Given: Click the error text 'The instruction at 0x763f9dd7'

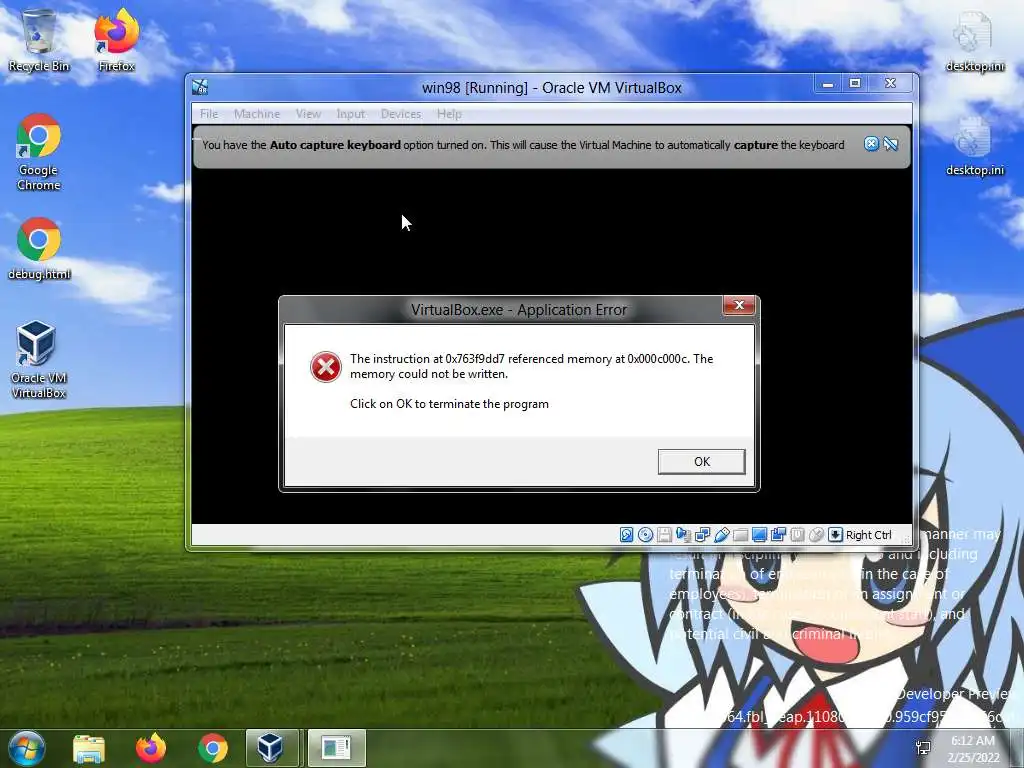Looking at the screenshot, I should [x=427, y=359].
